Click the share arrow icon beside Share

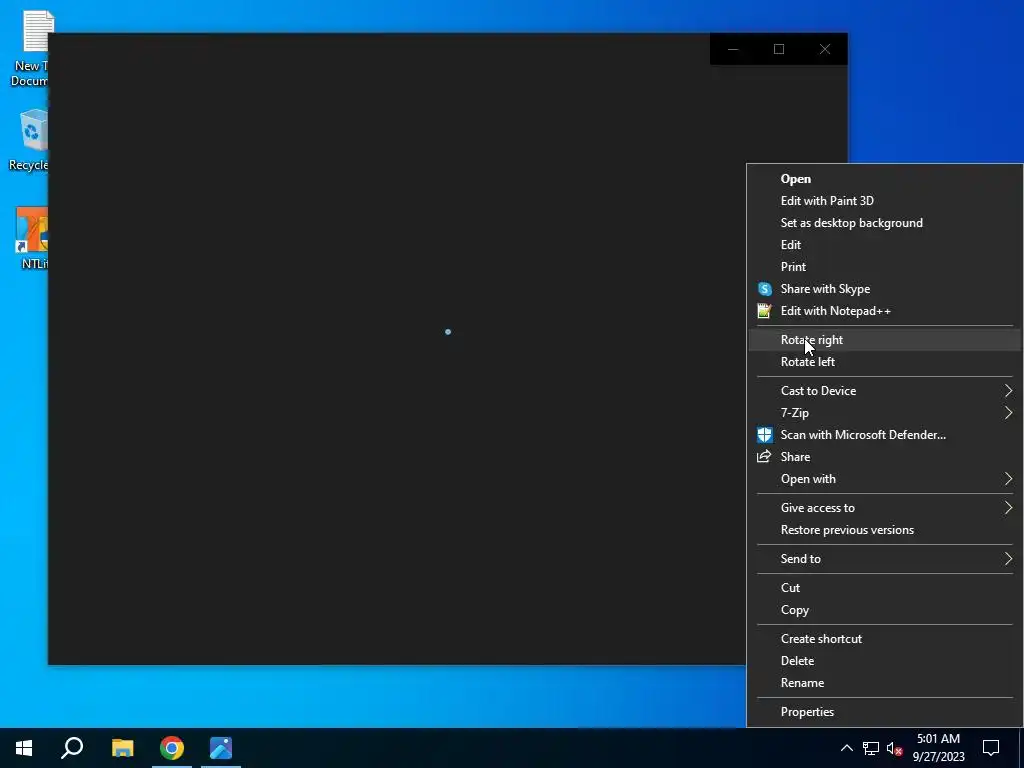tap(764, 456)
